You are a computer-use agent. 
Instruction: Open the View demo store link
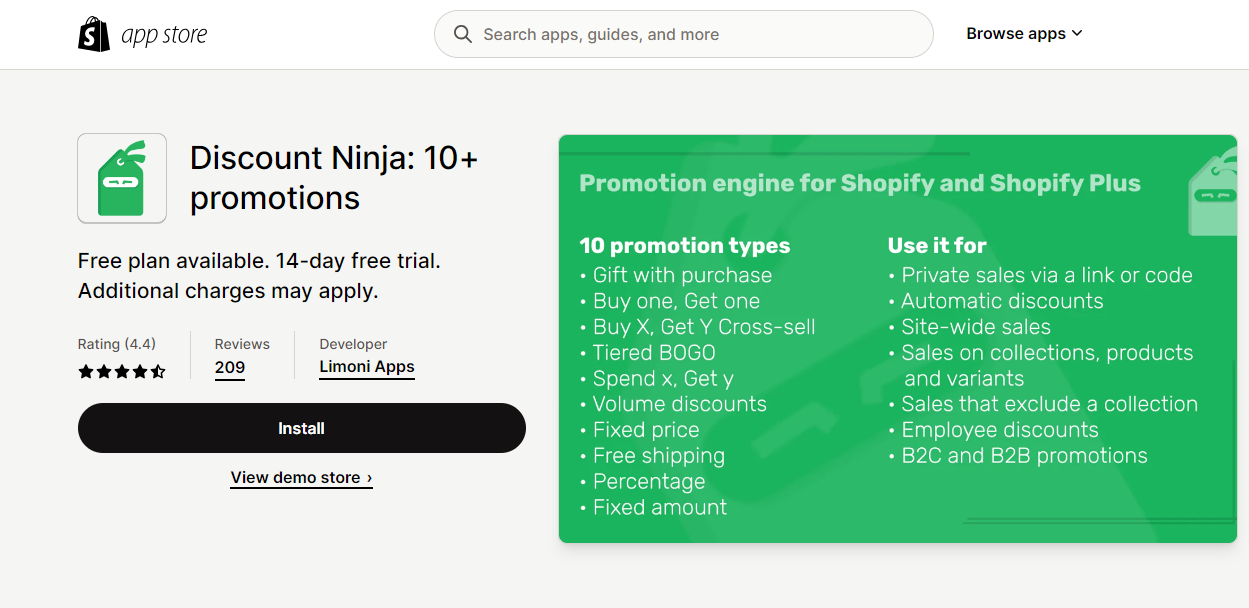(x=302, y=478)
